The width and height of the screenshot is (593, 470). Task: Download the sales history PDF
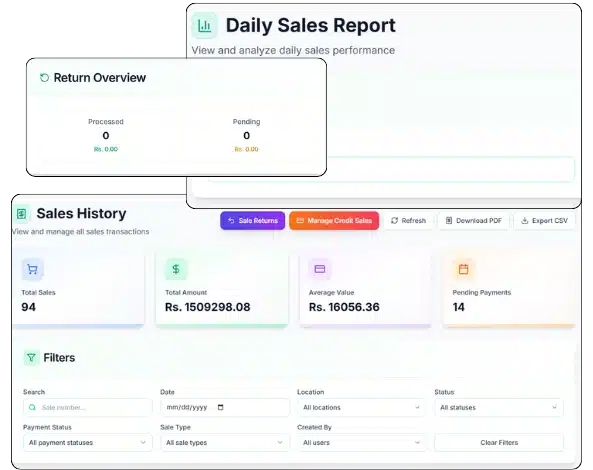[x=474, y=220]
